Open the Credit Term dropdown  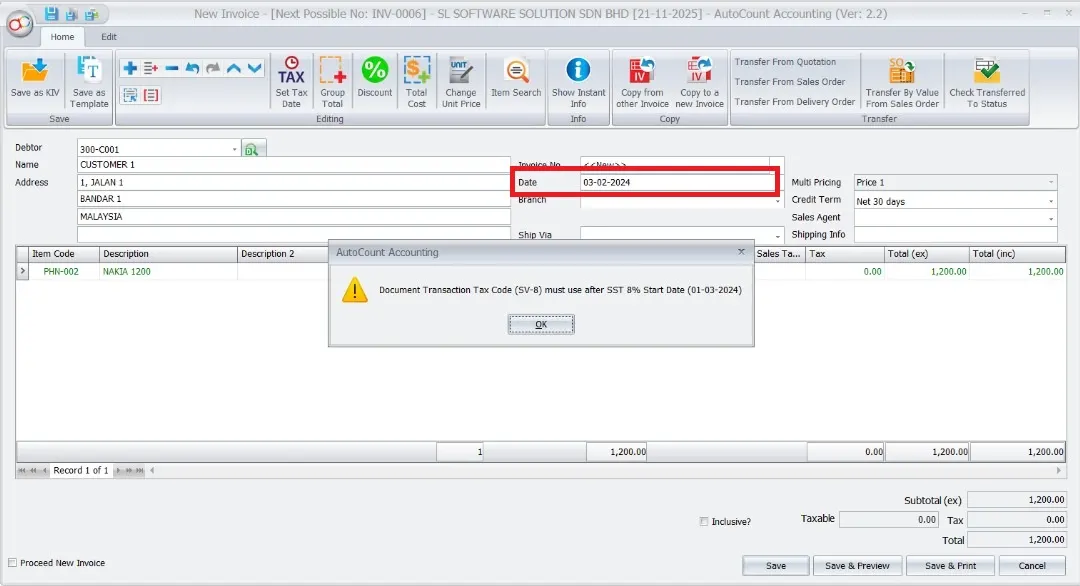pos(1051,201)
